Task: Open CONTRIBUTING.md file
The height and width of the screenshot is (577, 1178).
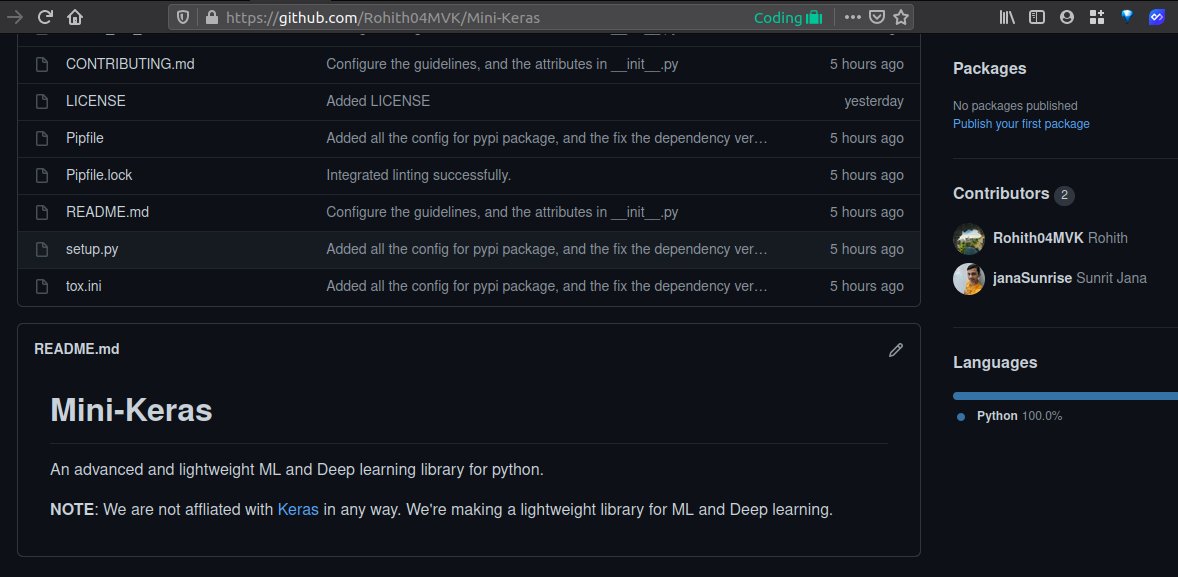Action: (130, 65)
